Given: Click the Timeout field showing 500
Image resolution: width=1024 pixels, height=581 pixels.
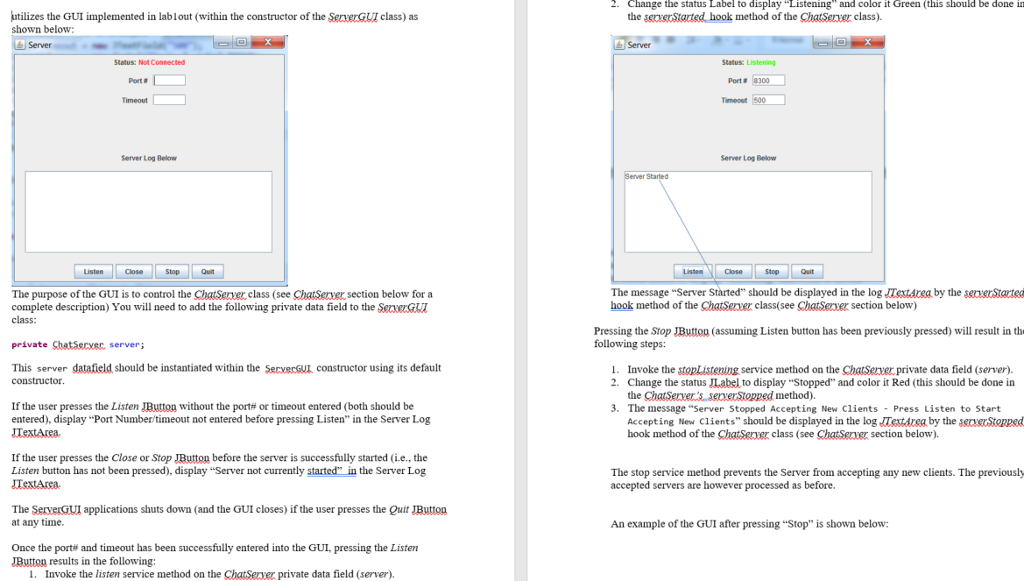Looking at the screenshot, I should coord(768,98).
